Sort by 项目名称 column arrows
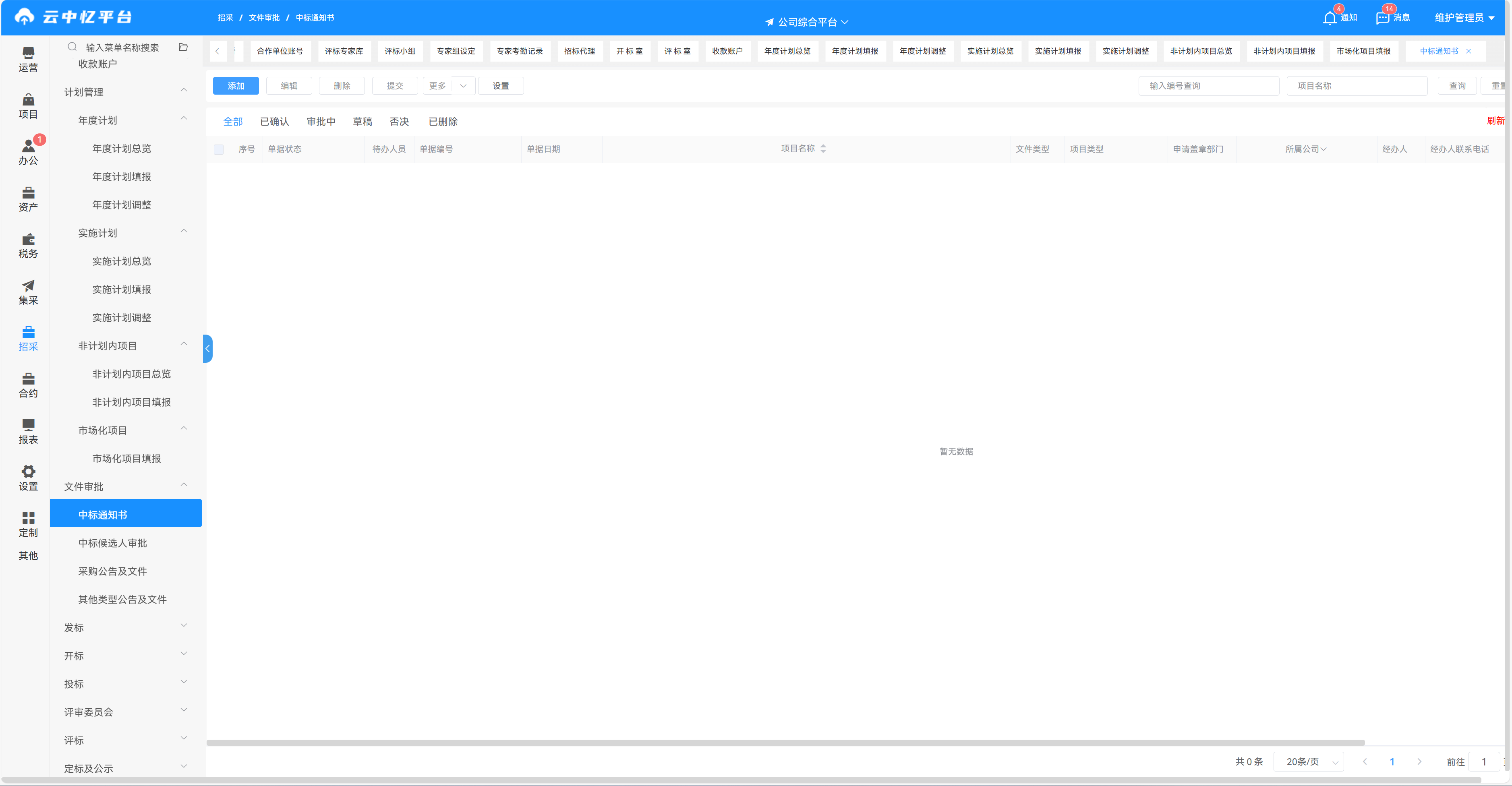 (823, 149)
